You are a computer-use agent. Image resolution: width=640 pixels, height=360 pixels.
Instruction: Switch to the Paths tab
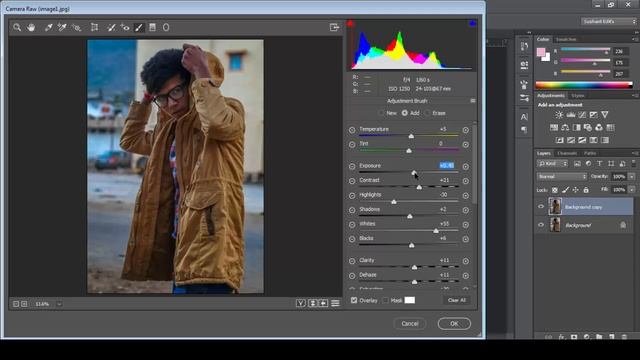[590, 153]
